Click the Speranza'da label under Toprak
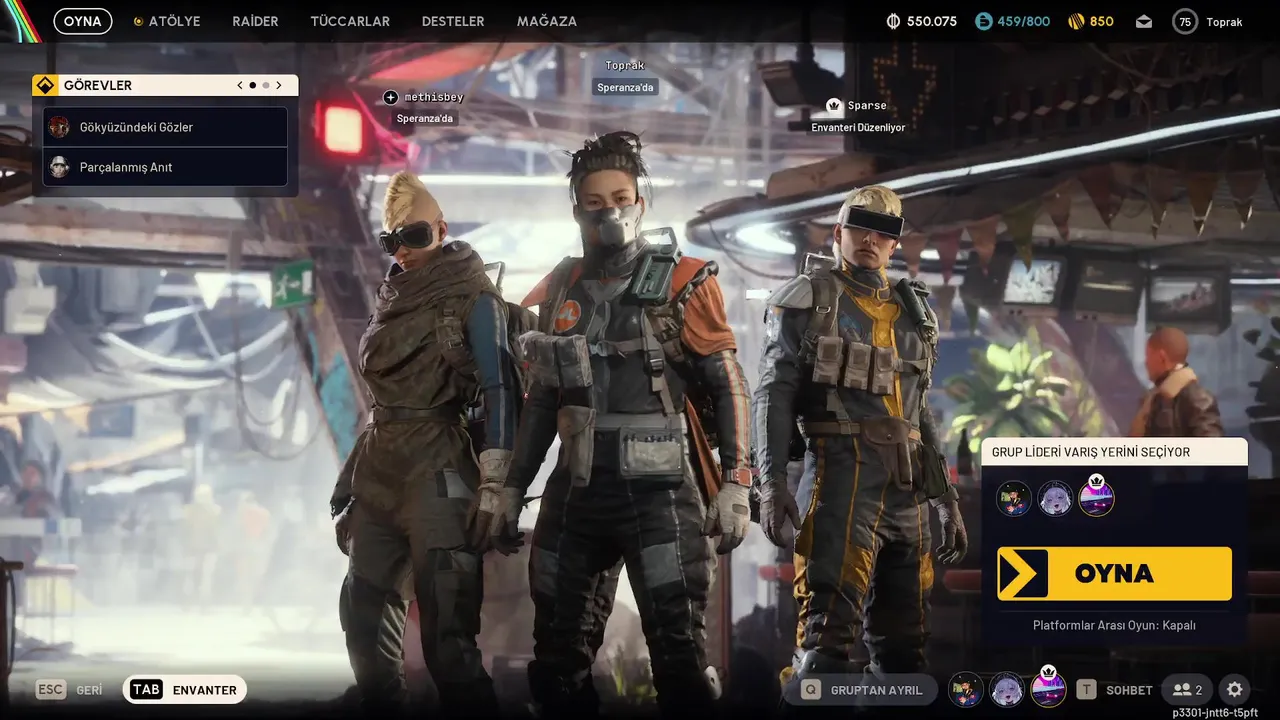The image size is (1280, 720). [625, 87]
